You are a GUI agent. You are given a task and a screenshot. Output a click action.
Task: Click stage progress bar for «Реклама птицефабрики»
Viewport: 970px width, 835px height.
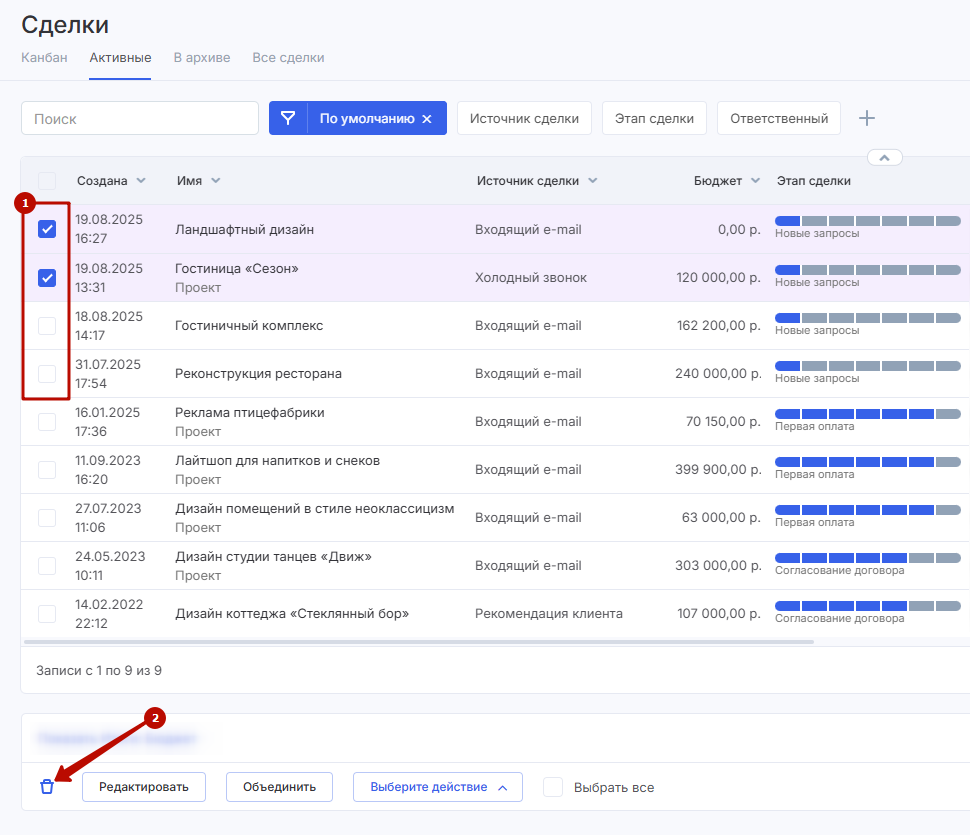(x=867, y=413)
